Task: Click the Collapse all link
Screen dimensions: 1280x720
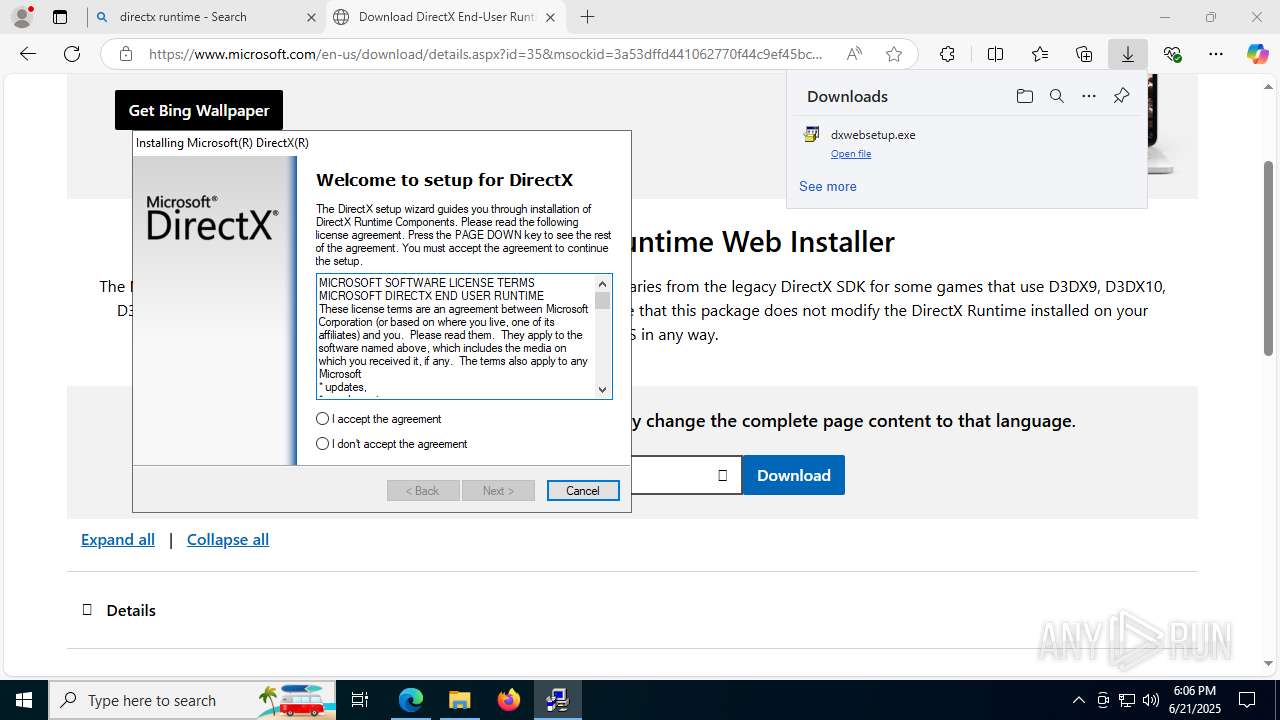Action: 228,539
